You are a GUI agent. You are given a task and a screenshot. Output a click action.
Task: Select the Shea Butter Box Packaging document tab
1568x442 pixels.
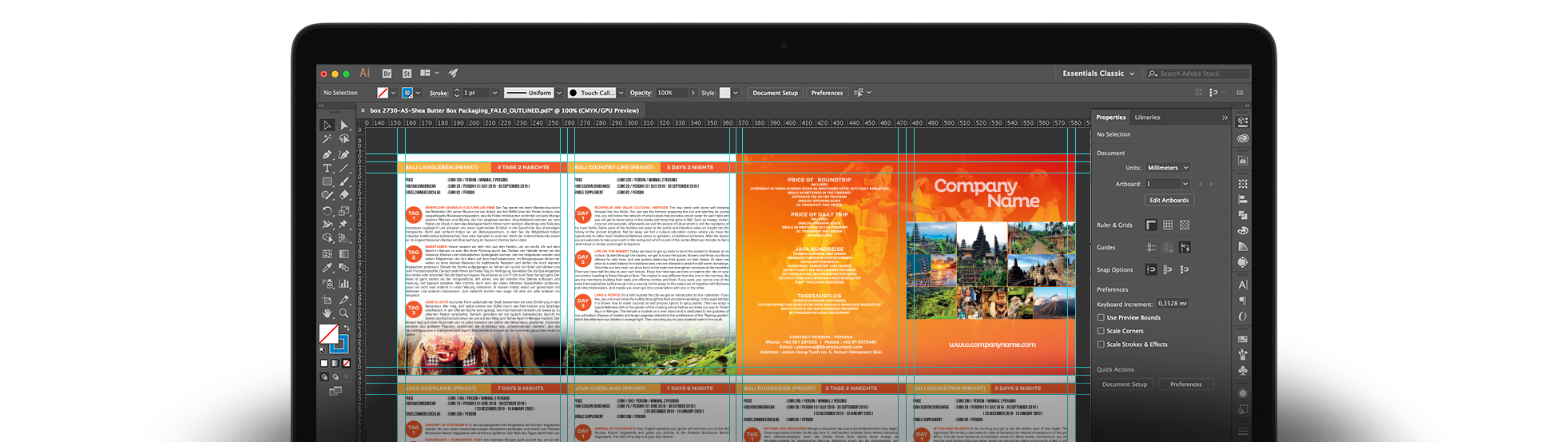pos(504,110)
